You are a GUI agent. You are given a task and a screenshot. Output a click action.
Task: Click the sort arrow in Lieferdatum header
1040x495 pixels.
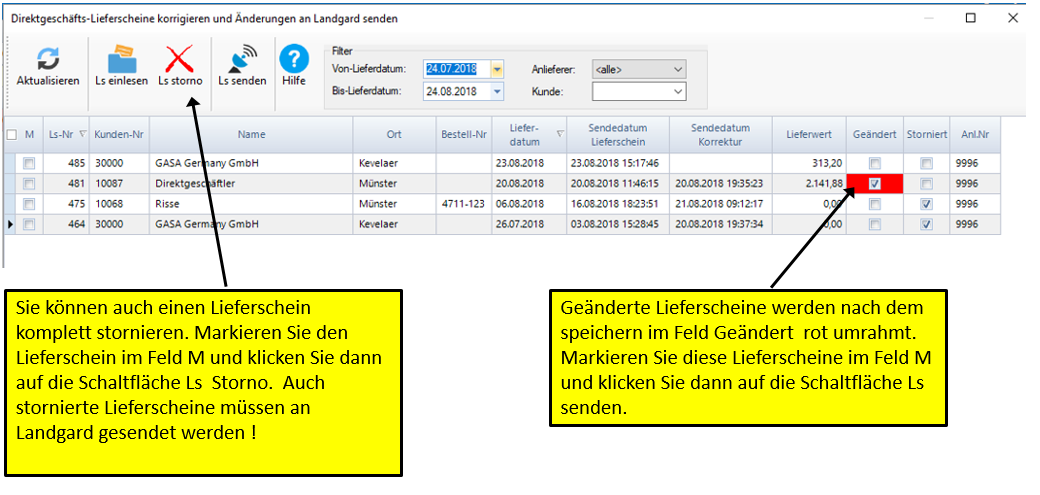click(559, 134)
